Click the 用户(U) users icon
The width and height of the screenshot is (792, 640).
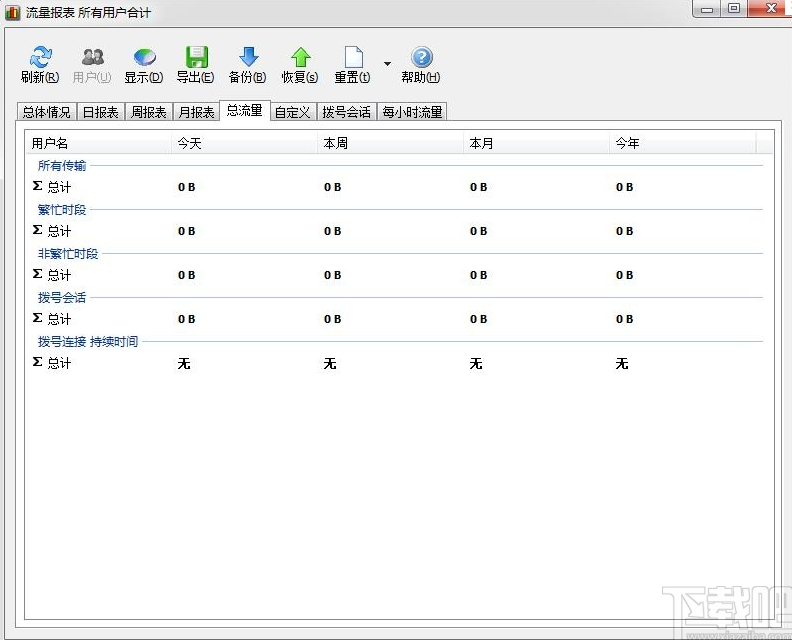click(92, 57)
